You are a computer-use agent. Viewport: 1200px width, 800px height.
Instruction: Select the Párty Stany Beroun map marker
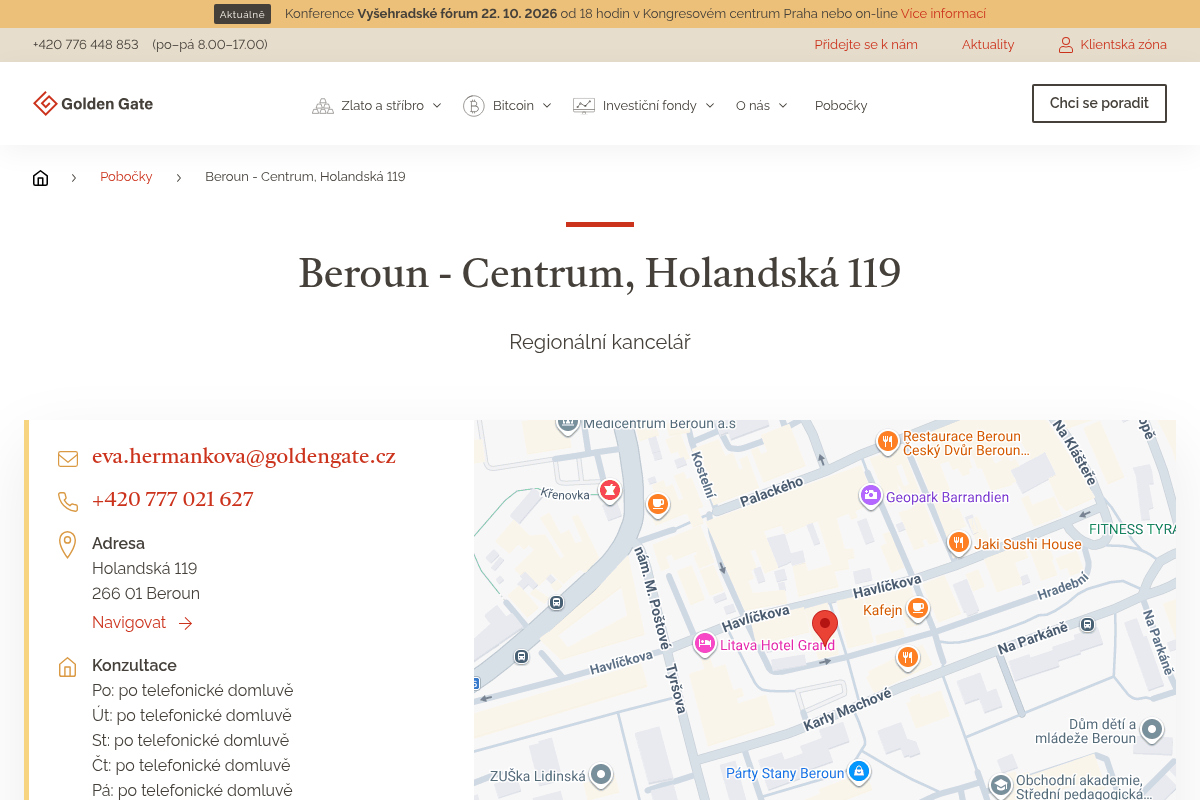[x=858, y=772]
